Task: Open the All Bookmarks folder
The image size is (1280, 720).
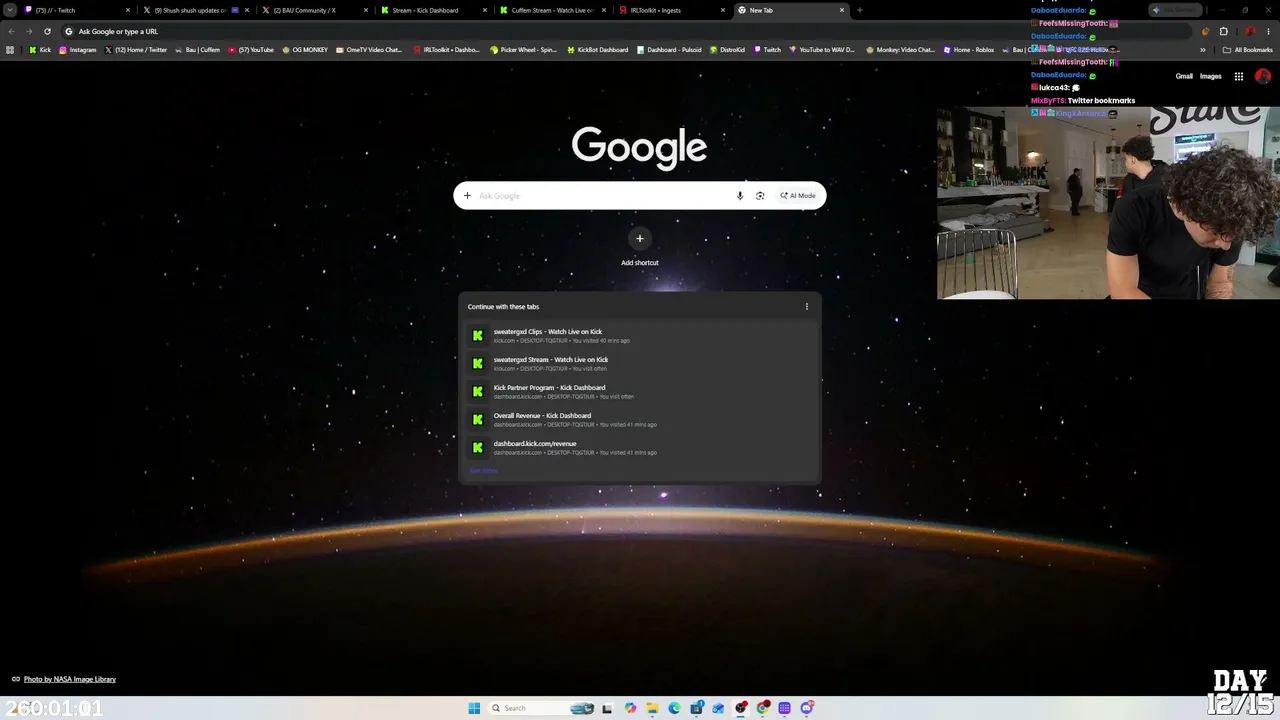Action: tap(1247, 50)
